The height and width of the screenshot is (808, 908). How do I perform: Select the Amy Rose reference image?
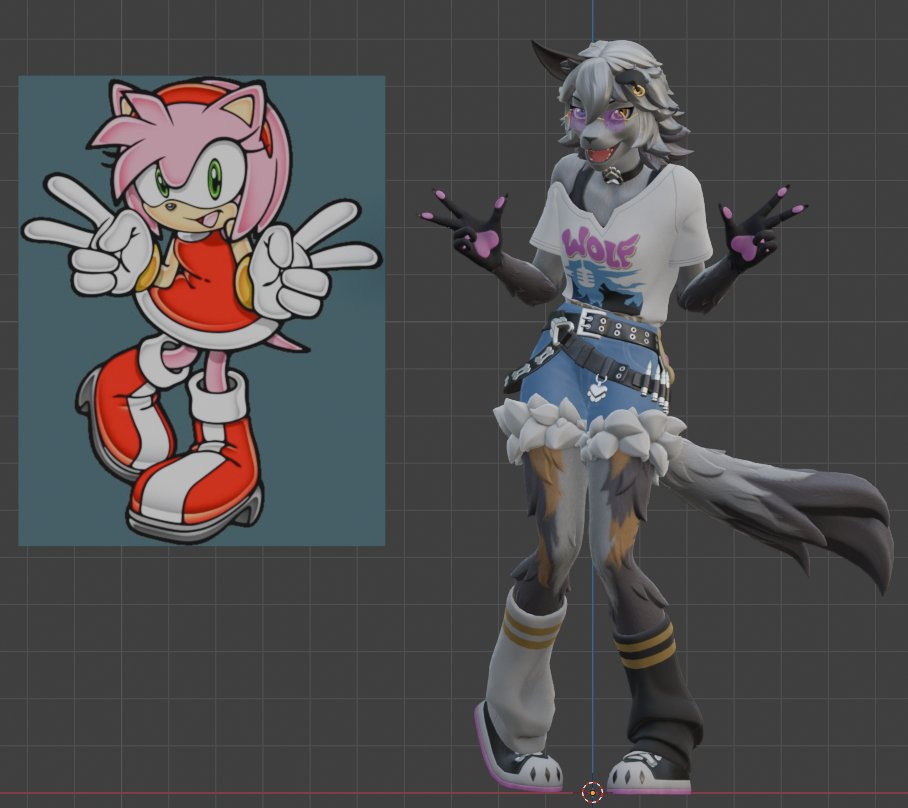(x=202, y=310)
